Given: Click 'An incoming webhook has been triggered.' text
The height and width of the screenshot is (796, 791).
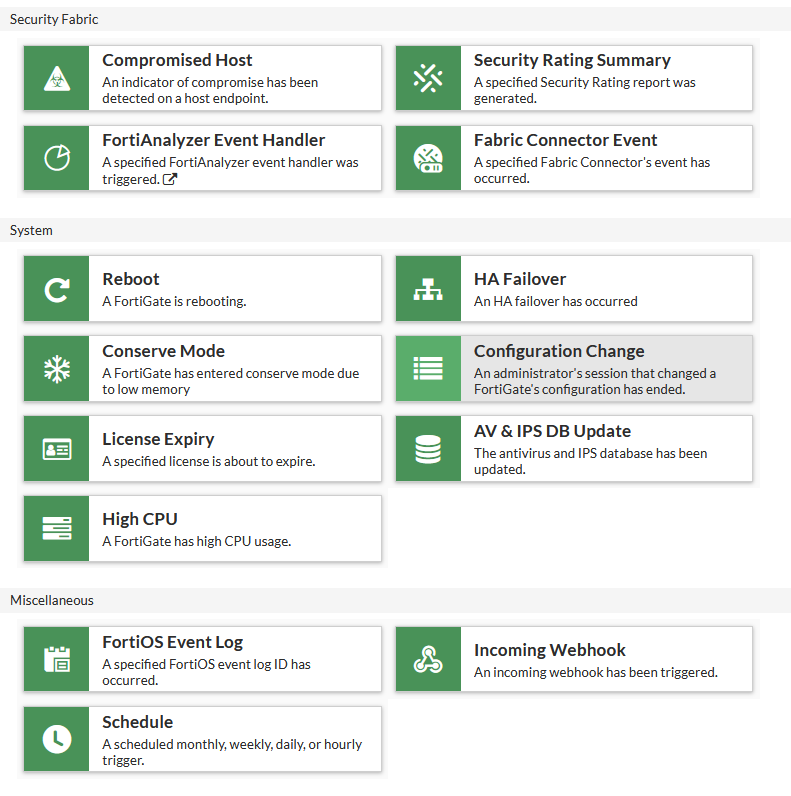Looking at the screenshot, I should point(596,673).
